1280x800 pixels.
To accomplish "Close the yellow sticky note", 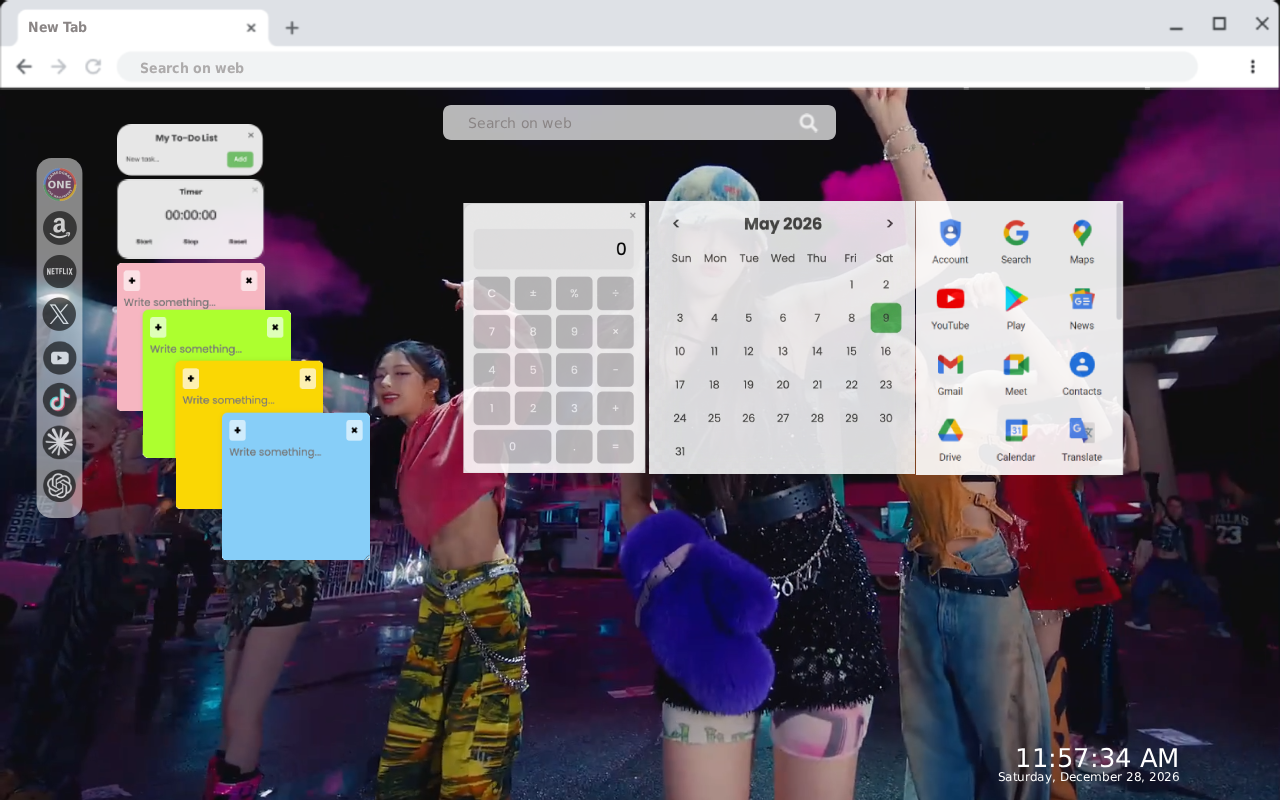I will [307, 379].
